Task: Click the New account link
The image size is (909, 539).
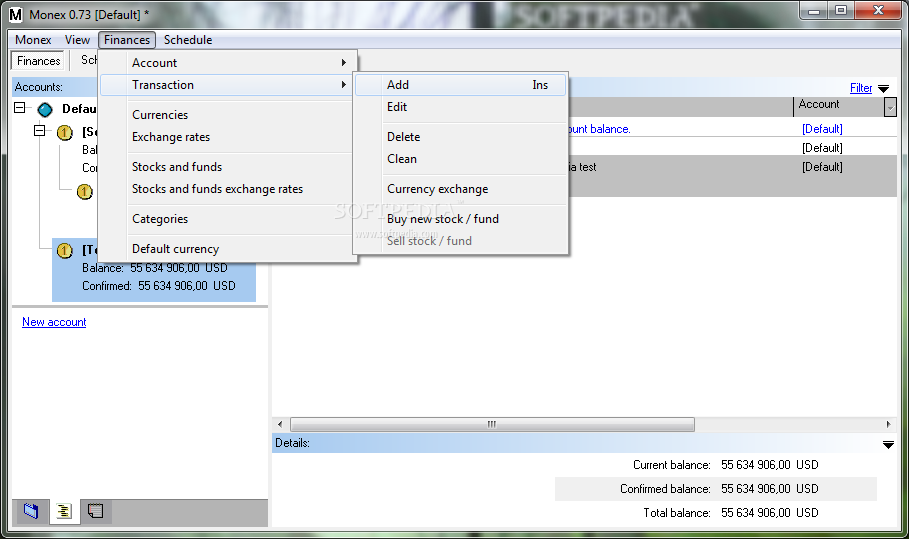Action: tap(54, 322)
